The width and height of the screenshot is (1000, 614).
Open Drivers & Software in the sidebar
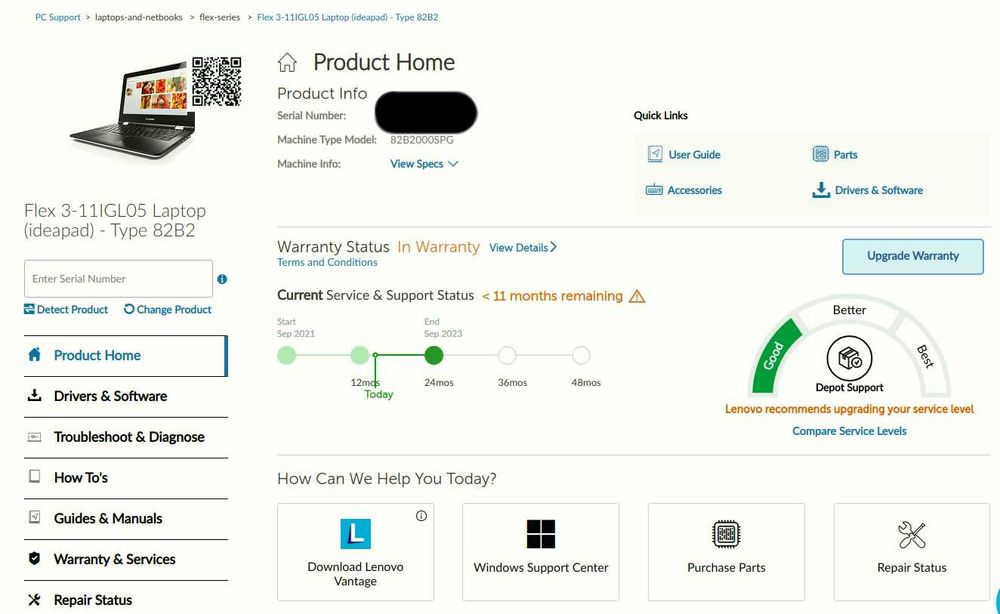(x=110, y=396)
